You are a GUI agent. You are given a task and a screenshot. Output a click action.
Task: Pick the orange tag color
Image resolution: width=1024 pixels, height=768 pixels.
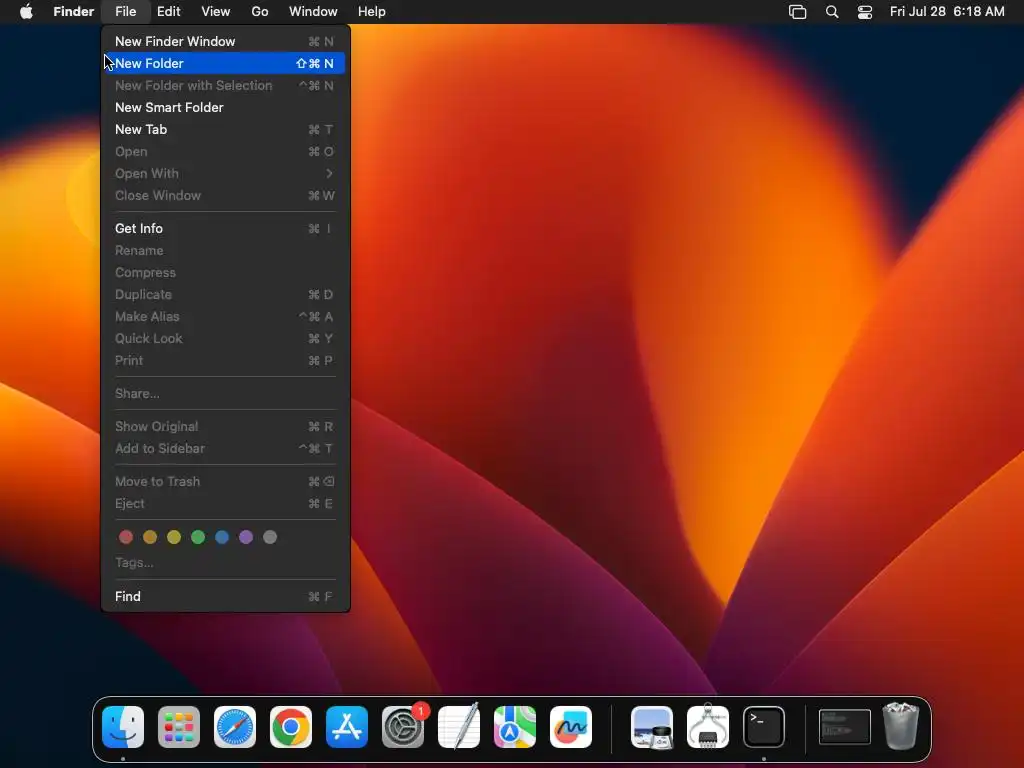[x=150, y=537]
